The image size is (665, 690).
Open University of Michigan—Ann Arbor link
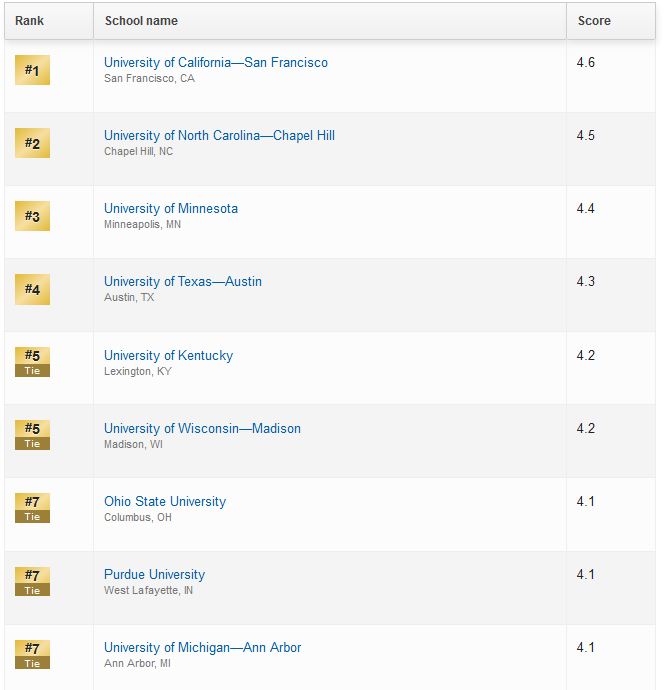[x=202, y=648]
